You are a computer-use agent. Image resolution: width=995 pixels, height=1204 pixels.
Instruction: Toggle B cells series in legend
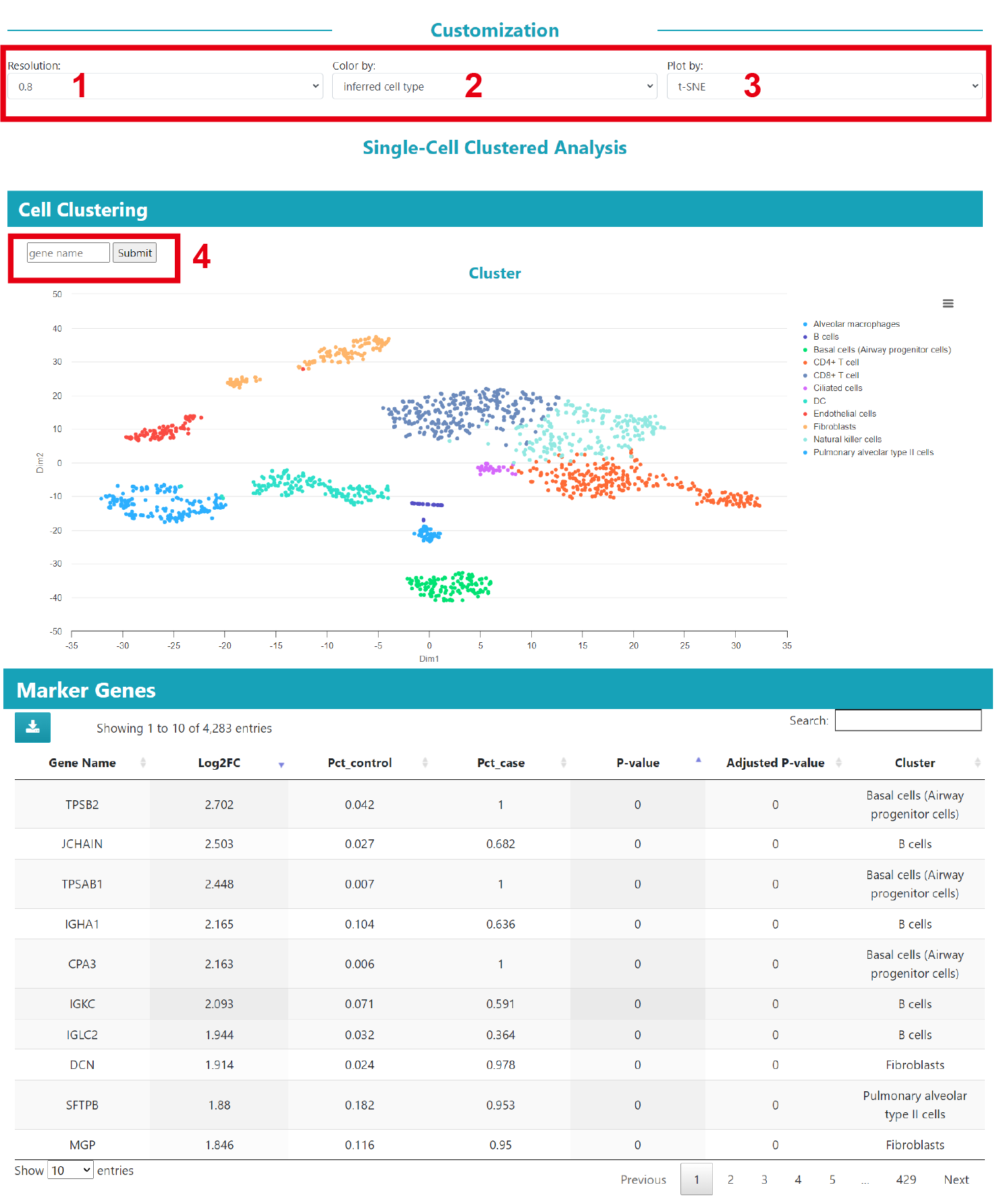pyautogui.click(x=820, y=337)
